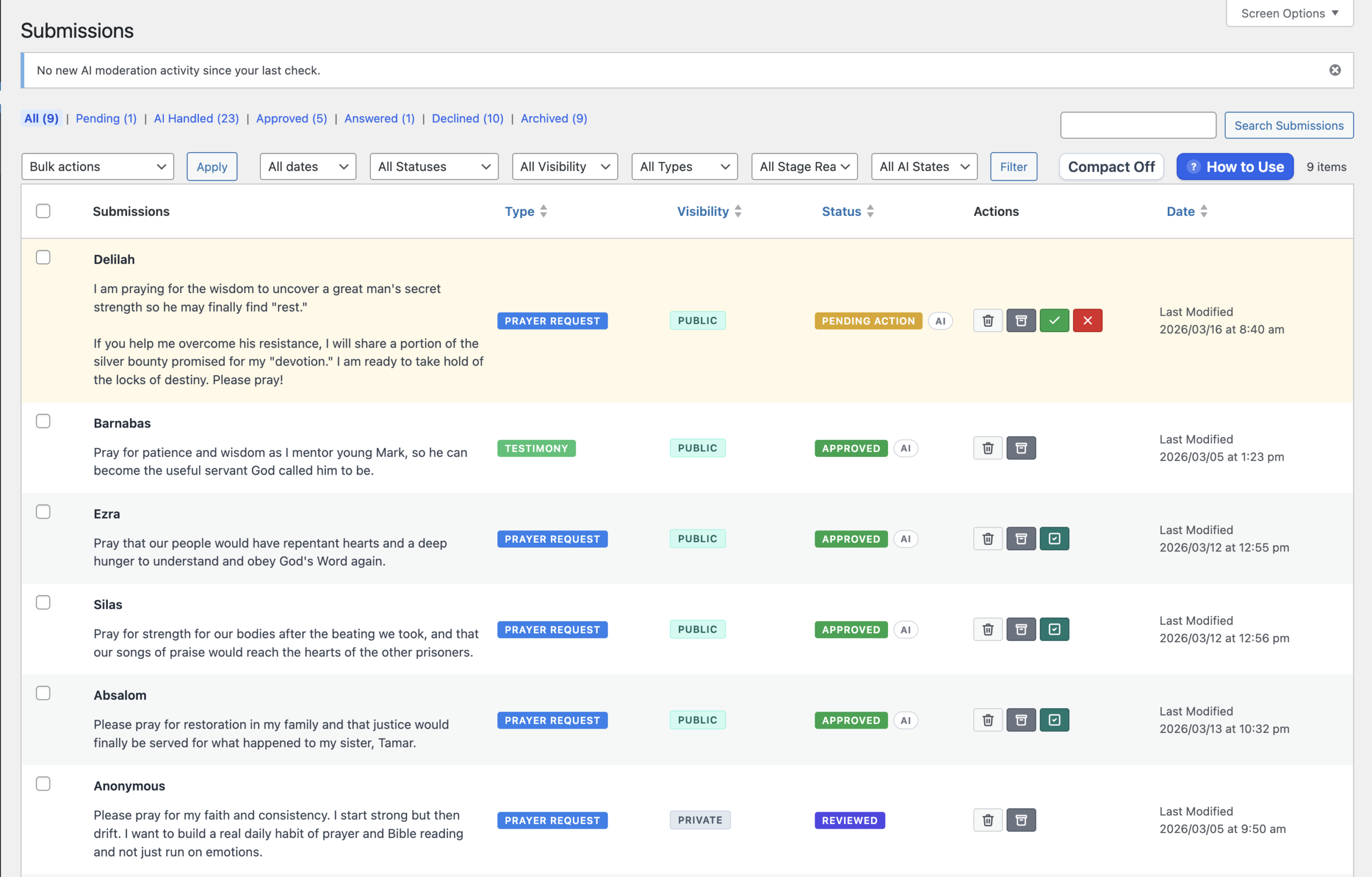Trash Absalom's prayer request
The height and width of the screenshot is (877, 1372).
click(x=988, y=720)
